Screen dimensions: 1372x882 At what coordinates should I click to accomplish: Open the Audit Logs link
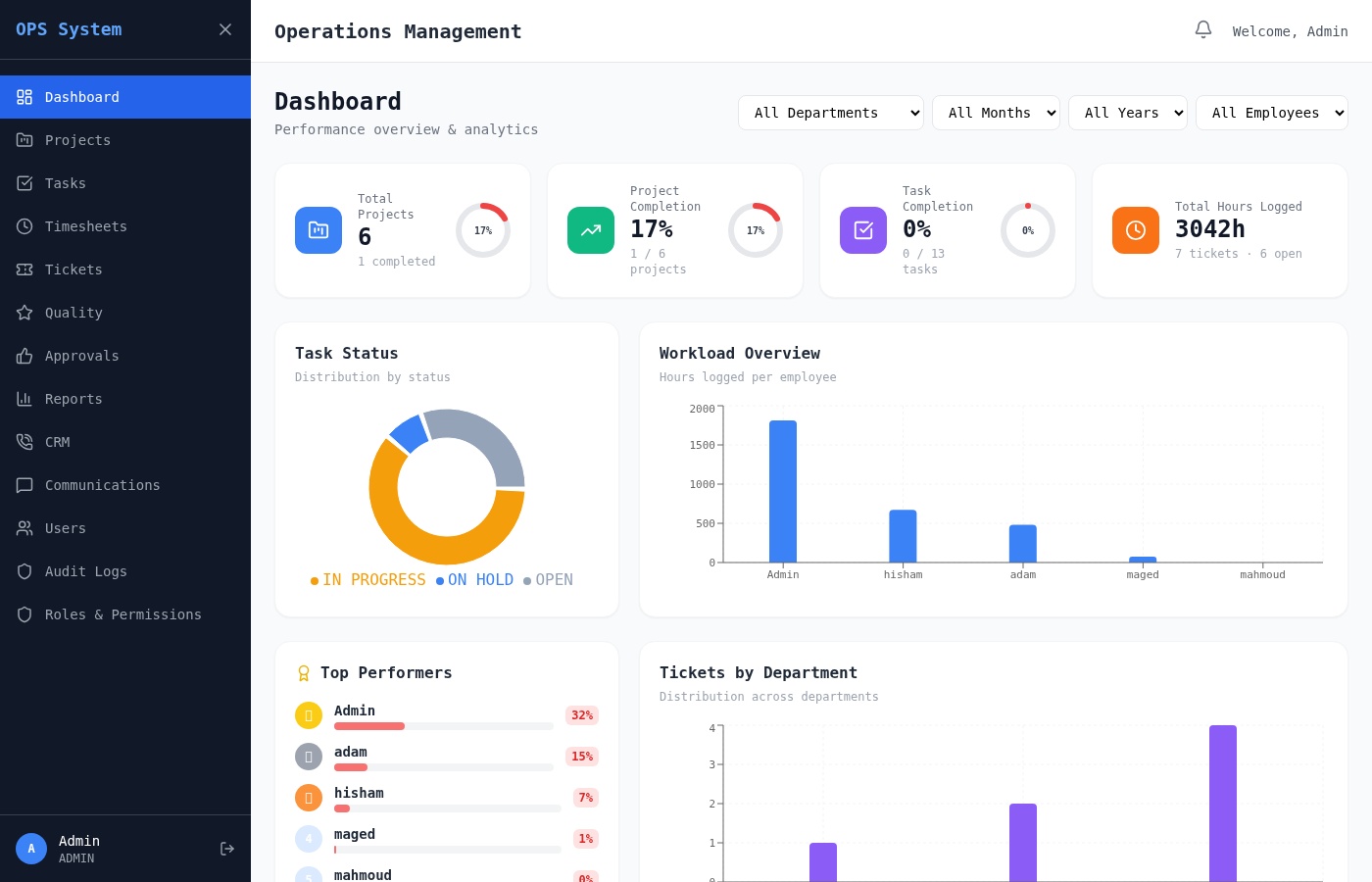(x=86, y=571)
